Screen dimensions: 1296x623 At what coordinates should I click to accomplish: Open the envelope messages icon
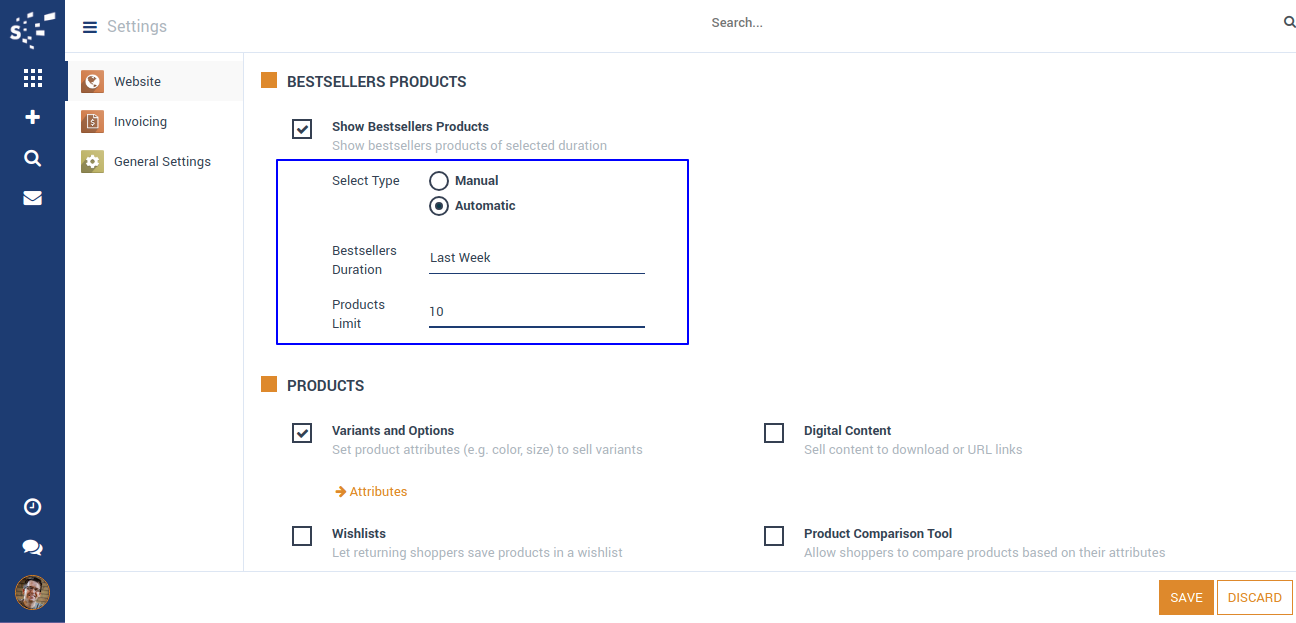[32, 198]
